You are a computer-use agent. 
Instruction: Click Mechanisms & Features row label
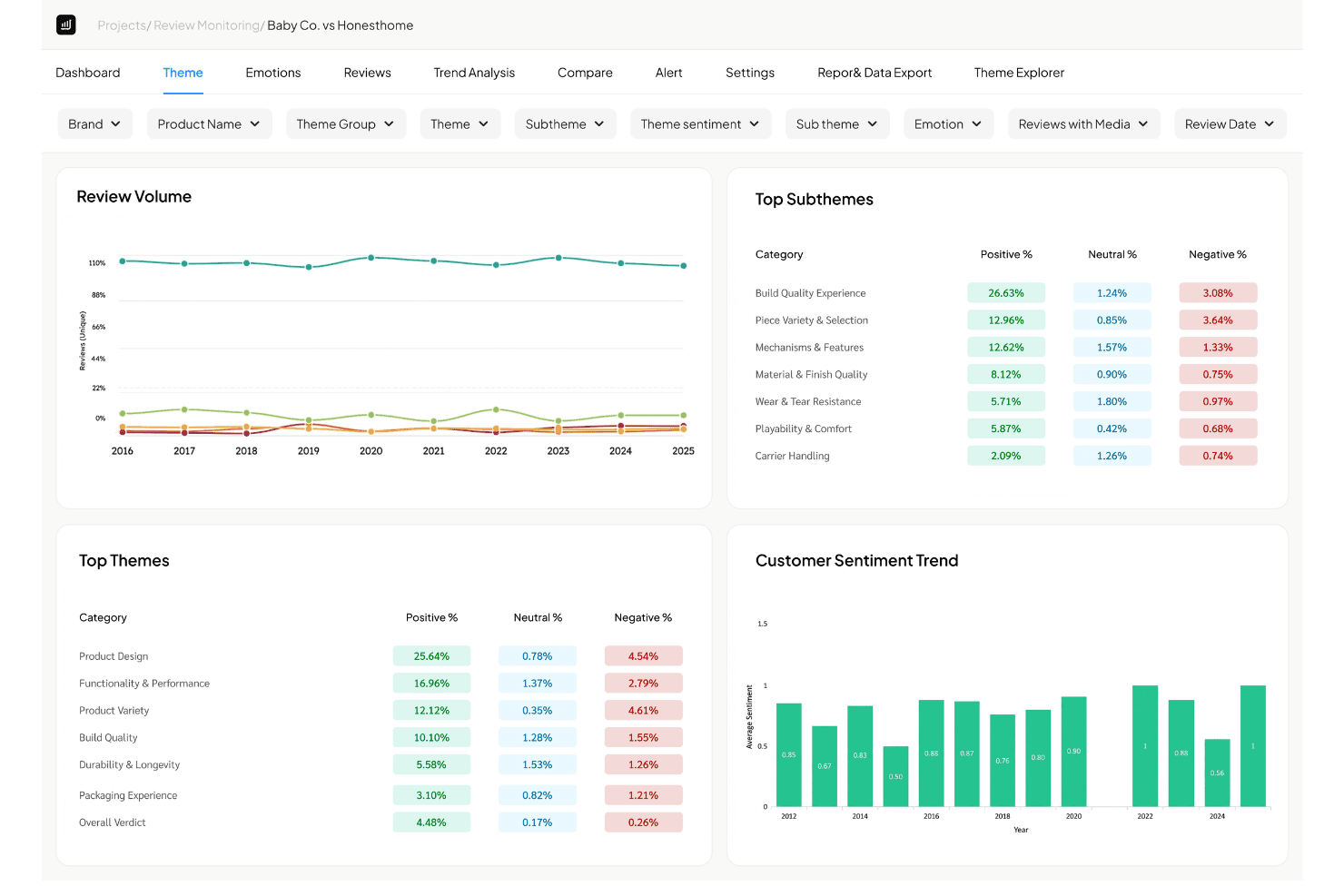click(x=809, y=348)
